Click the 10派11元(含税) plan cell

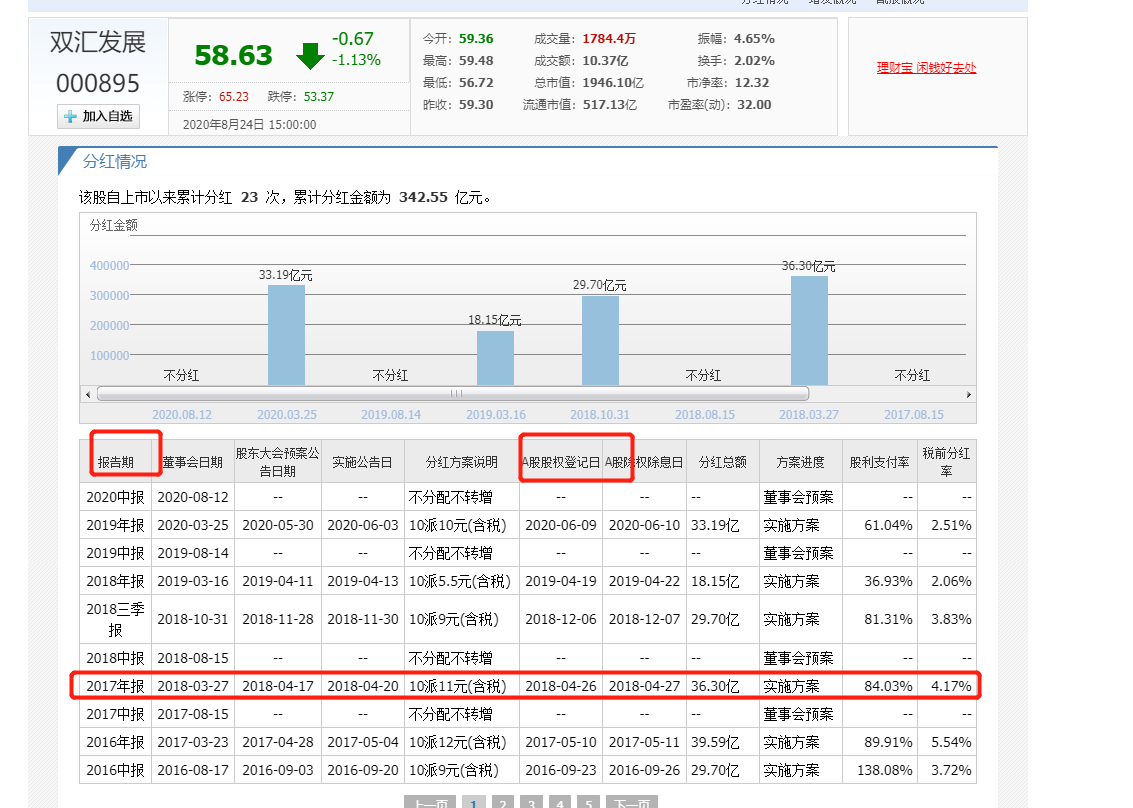point(462,686)
